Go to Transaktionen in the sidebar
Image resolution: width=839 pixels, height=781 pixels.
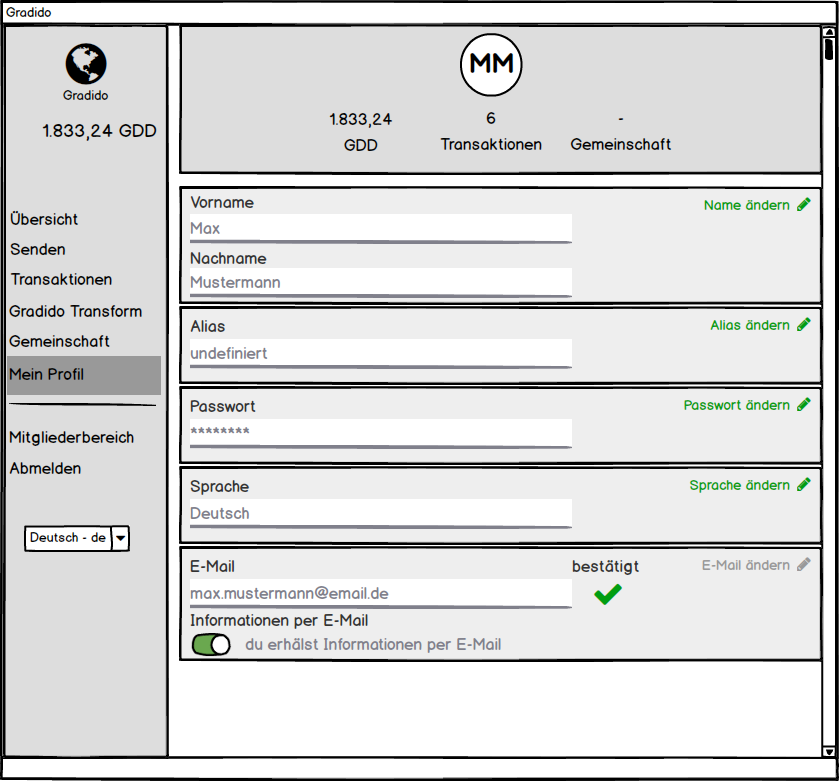[x=61, y=280]
